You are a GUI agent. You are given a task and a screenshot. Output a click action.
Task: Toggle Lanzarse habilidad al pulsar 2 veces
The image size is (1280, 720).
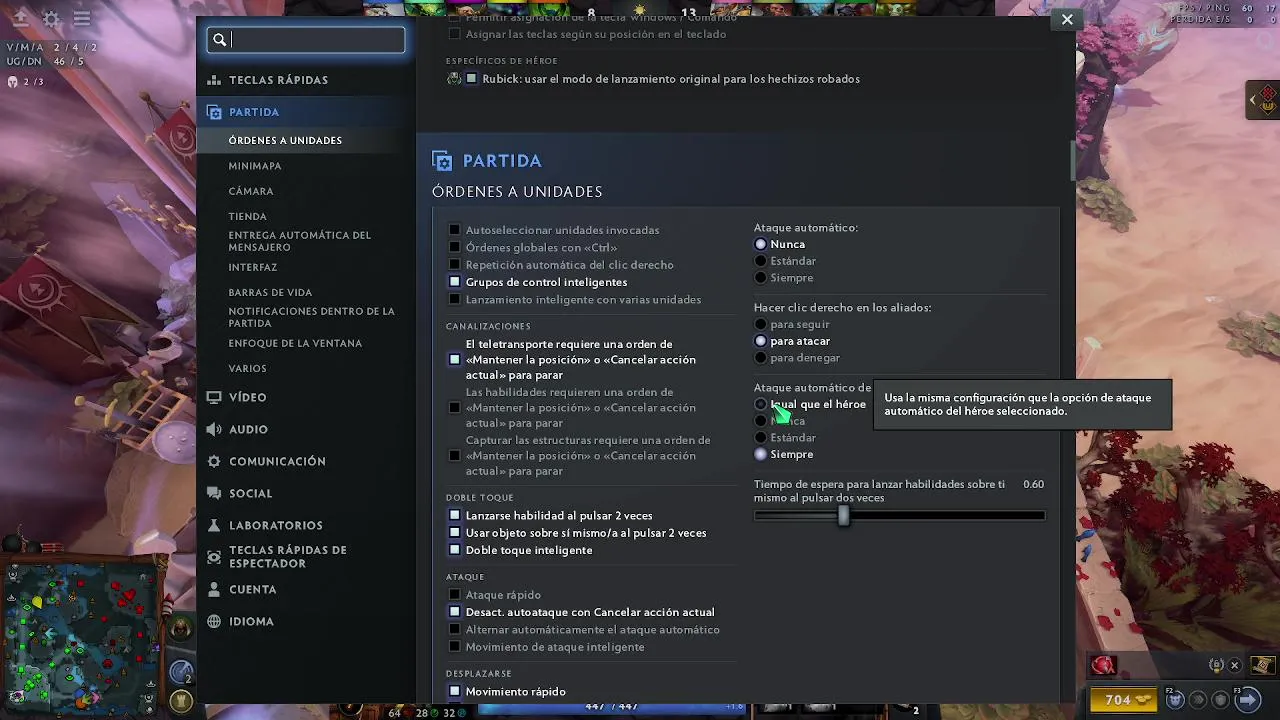point(454,516)
